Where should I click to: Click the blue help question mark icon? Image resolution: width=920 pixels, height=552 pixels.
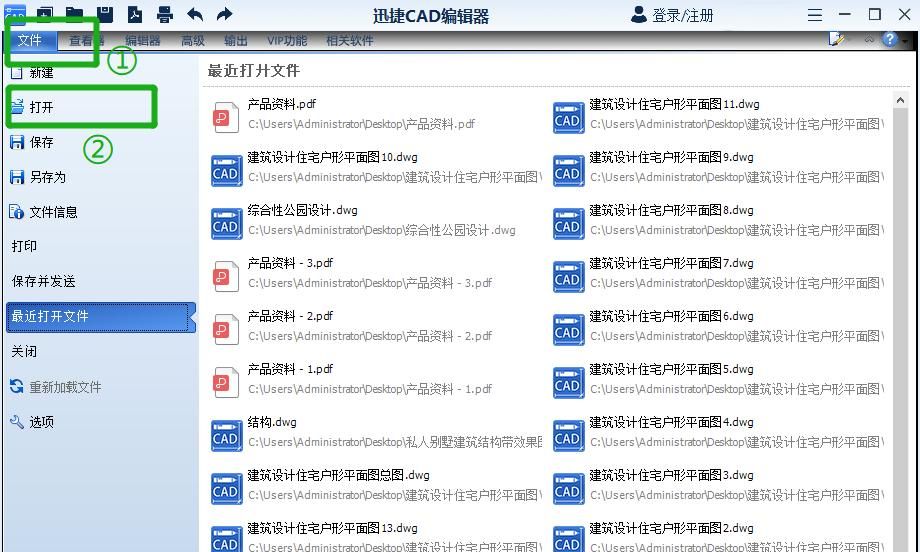889,39
